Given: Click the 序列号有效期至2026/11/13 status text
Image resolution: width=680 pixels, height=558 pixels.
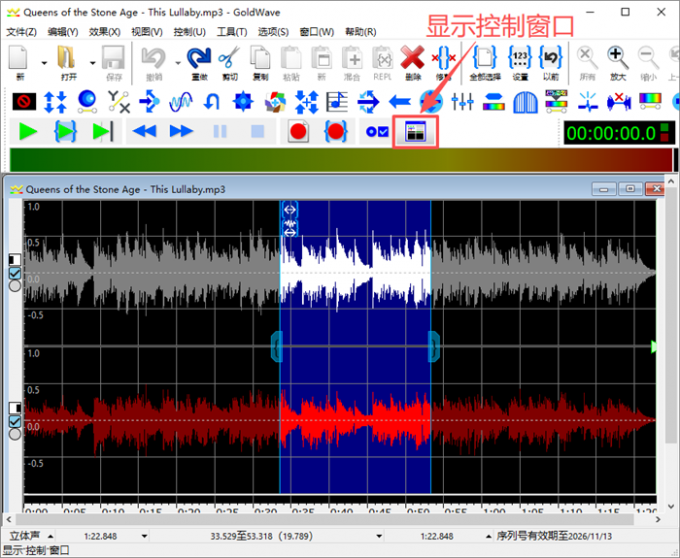Looking at the screenshot, I should (x=554, y=536).
